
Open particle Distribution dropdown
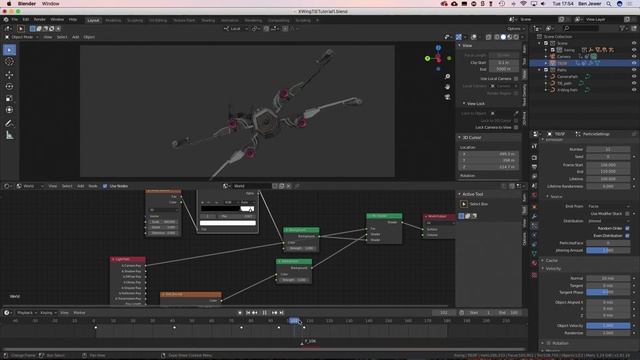(608, 221)
